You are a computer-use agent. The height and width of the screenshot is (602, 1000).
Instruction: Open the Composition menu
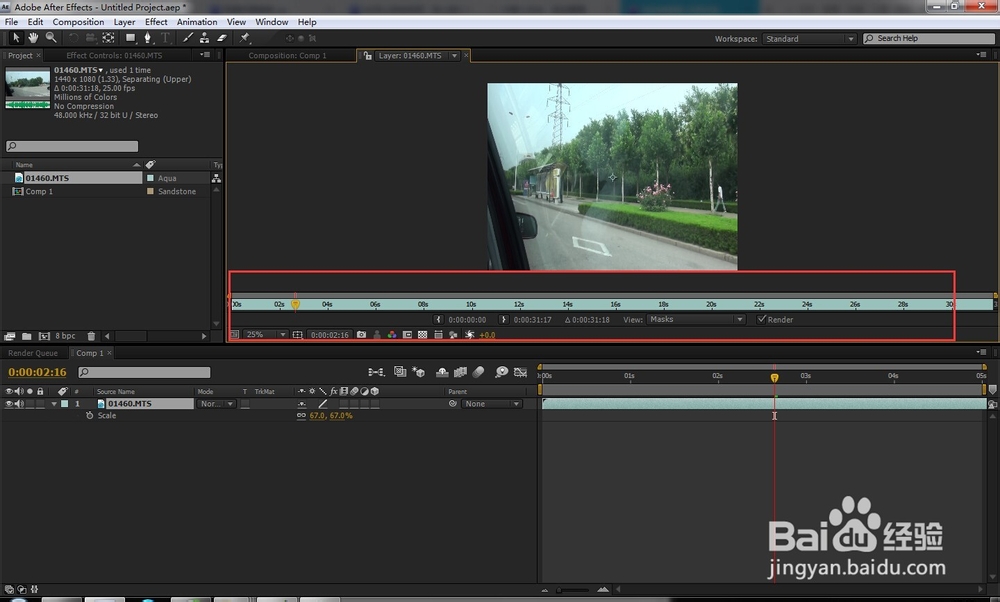point(78,21)
